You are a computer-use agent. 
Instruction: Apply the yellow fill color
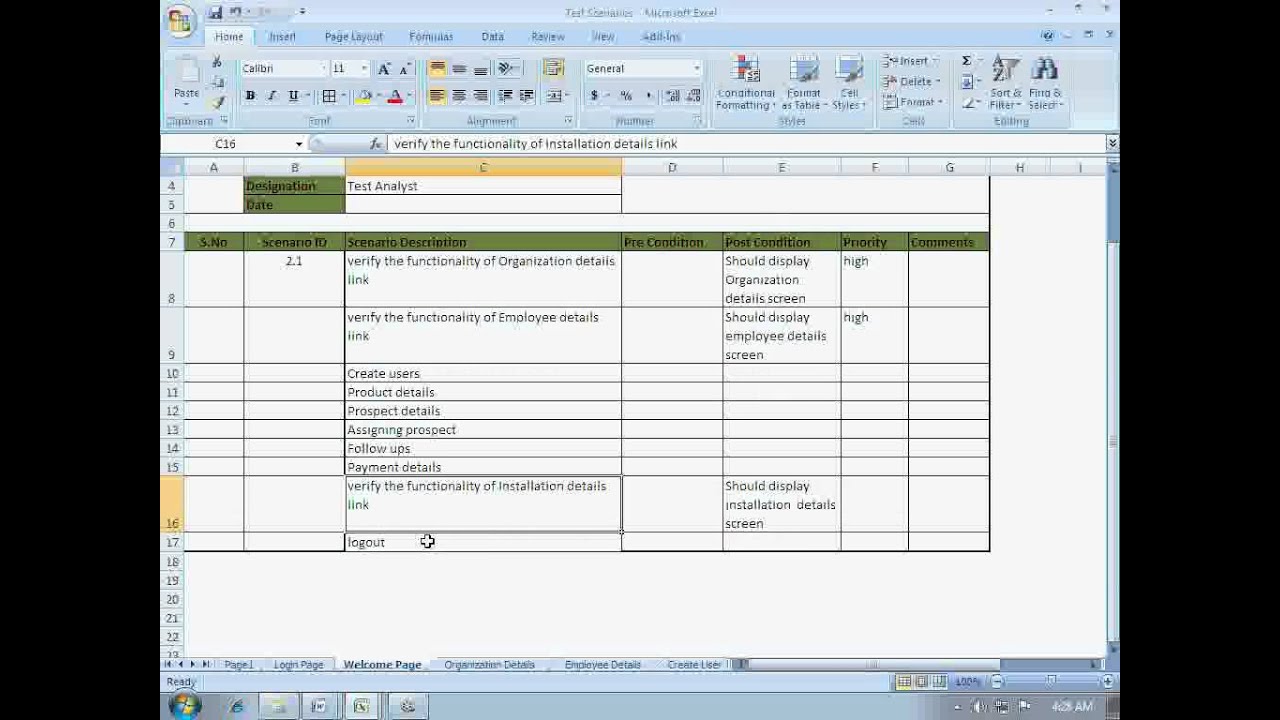point(364,96)
